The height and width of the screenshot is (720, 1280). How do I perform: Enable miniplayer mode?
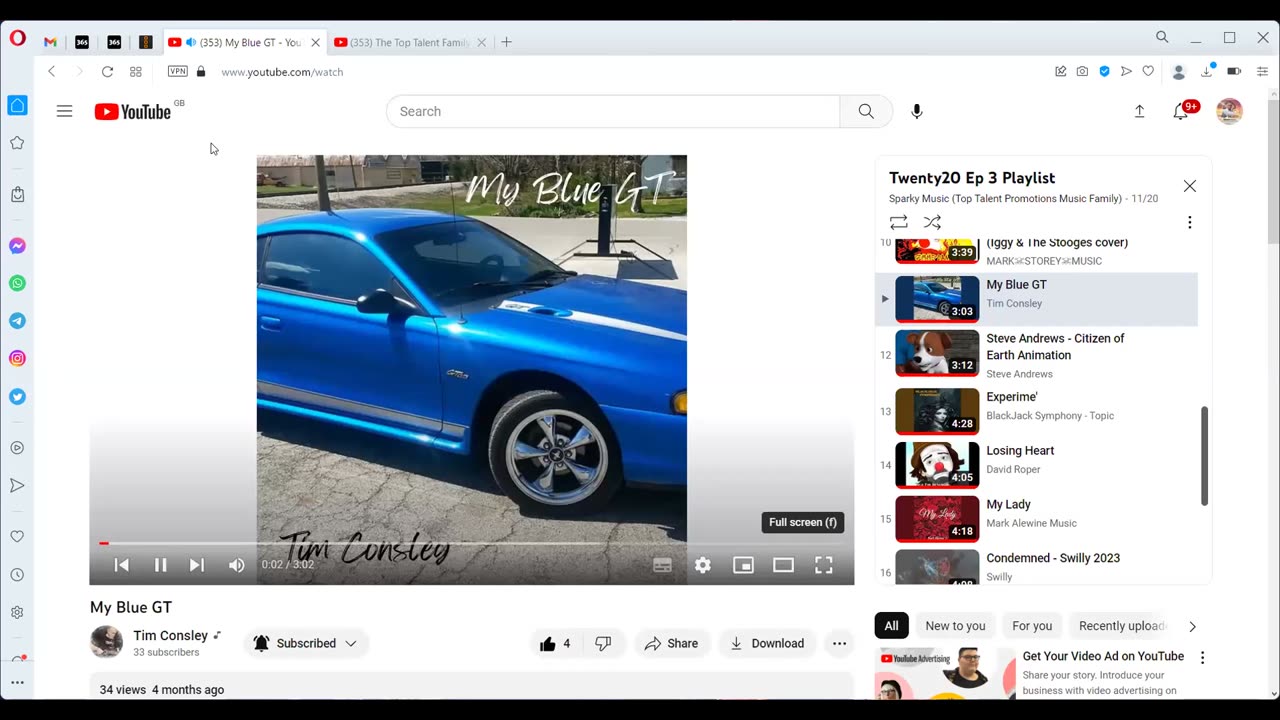(x=743, y=565)
